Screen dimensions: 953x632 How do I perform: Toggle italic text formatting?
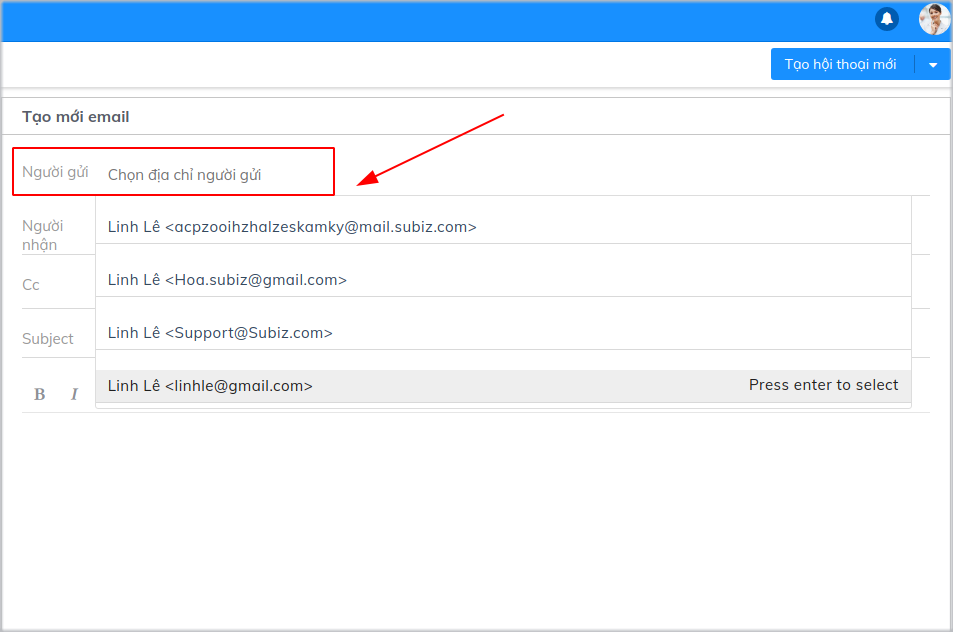click(x=74, y=394)
